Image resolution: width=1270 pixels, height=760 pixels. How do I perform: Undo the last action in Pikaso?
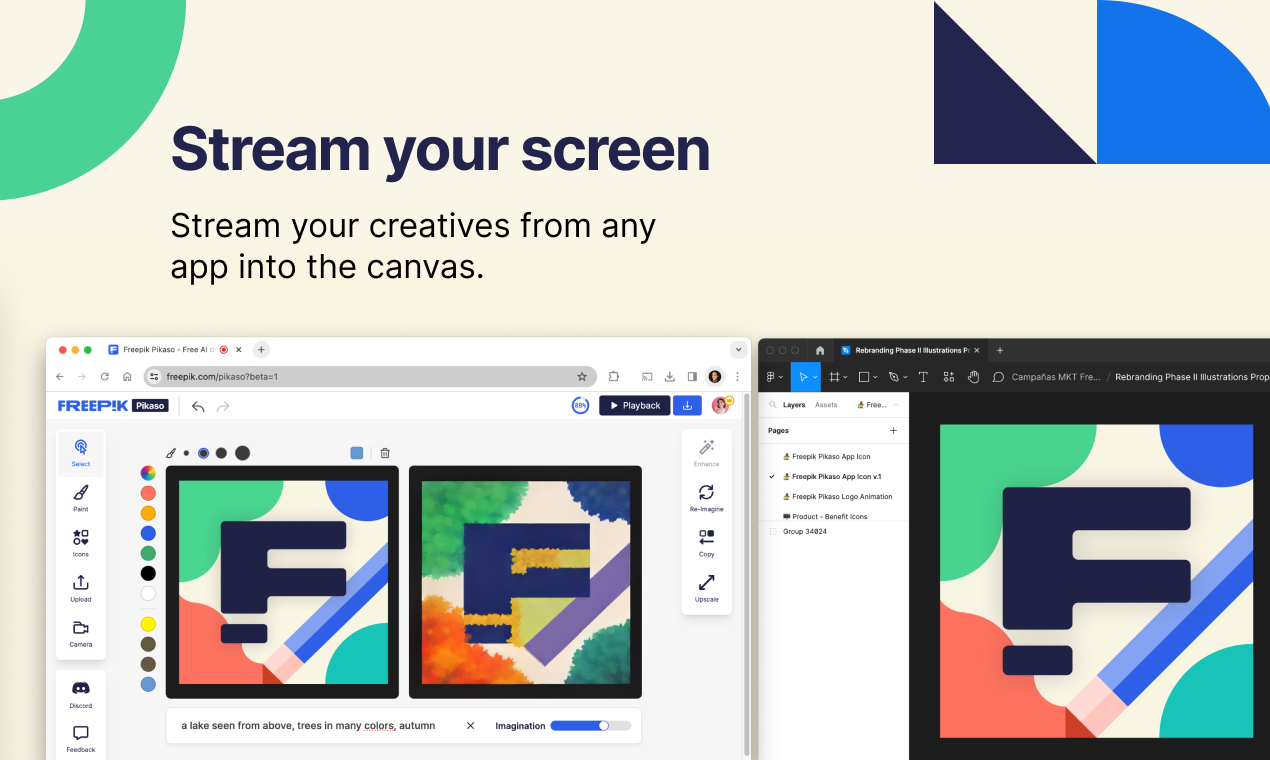(198, 406)
